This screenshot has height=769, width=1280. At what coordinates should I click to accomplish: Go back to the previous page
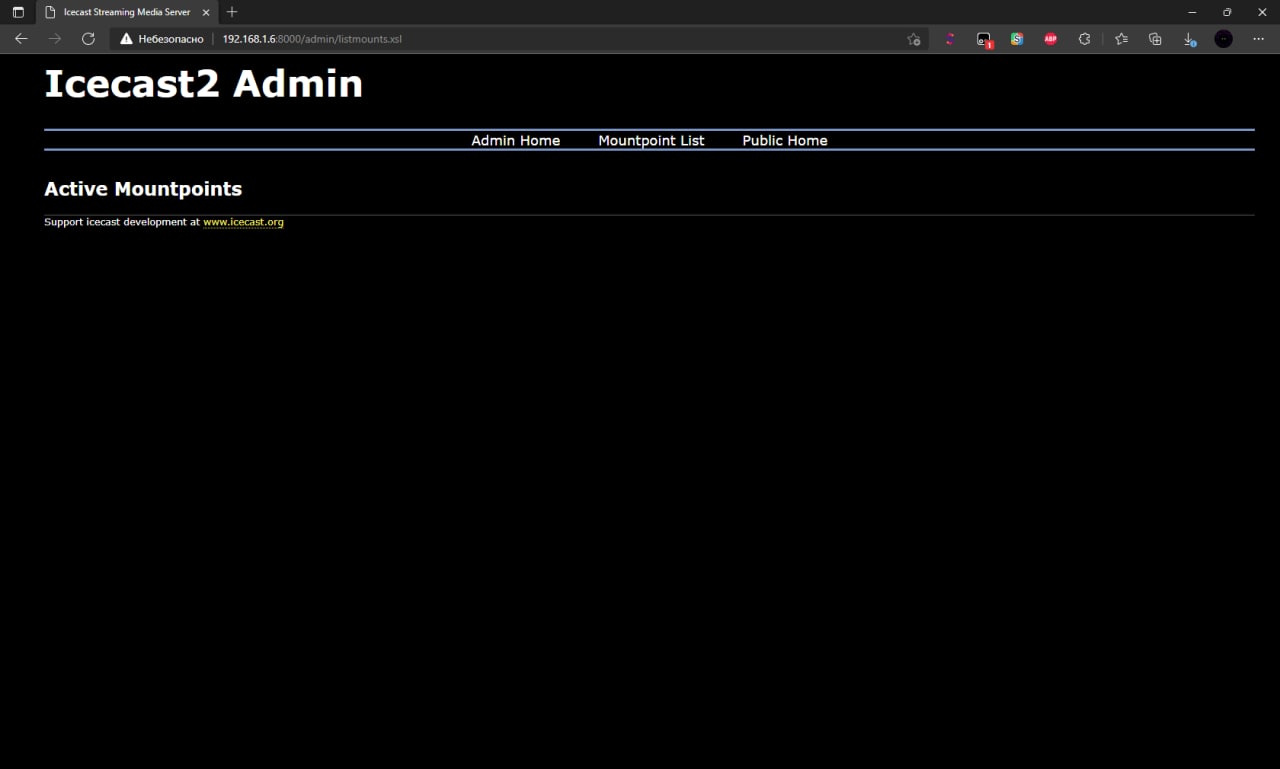(x=21, y=39)
